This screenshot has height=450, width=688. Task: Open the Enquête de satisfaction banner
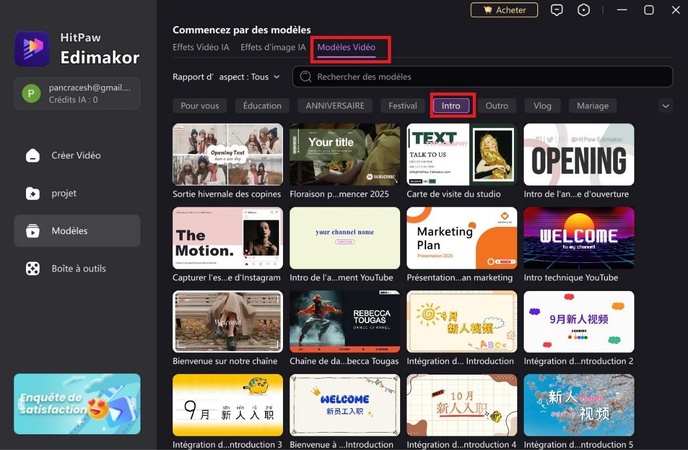[77, 404]
